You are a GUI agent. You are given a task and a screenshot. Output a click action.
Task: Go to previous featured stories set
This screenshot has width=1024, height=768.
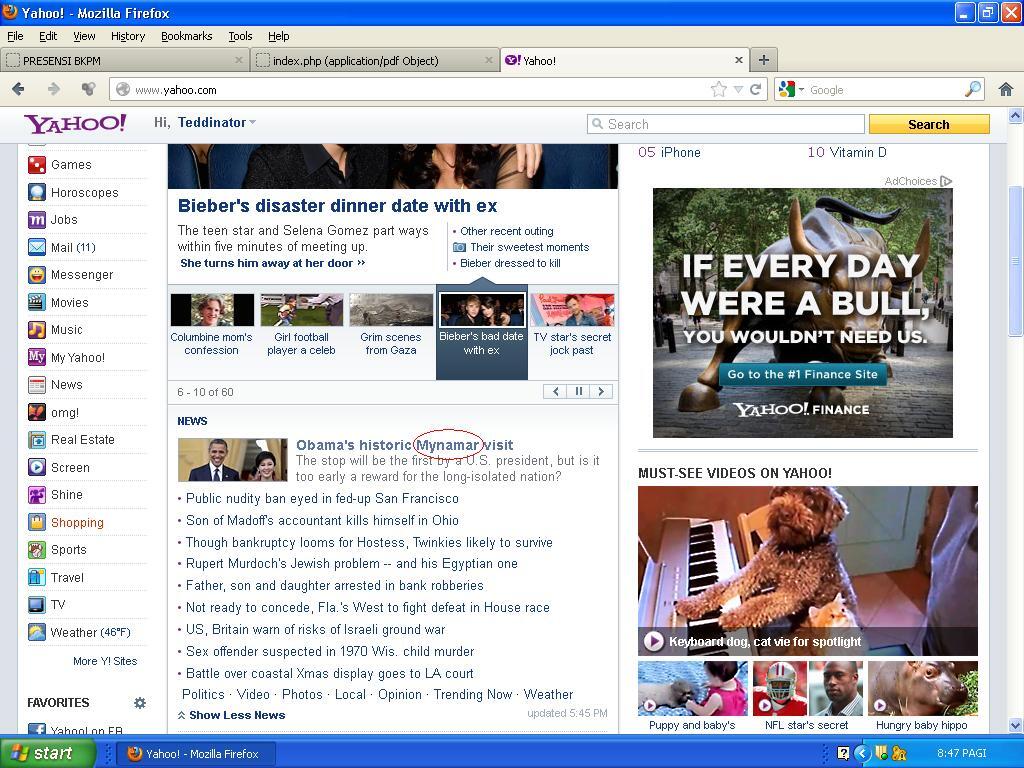pyautogui.click(x=555, y=391)
